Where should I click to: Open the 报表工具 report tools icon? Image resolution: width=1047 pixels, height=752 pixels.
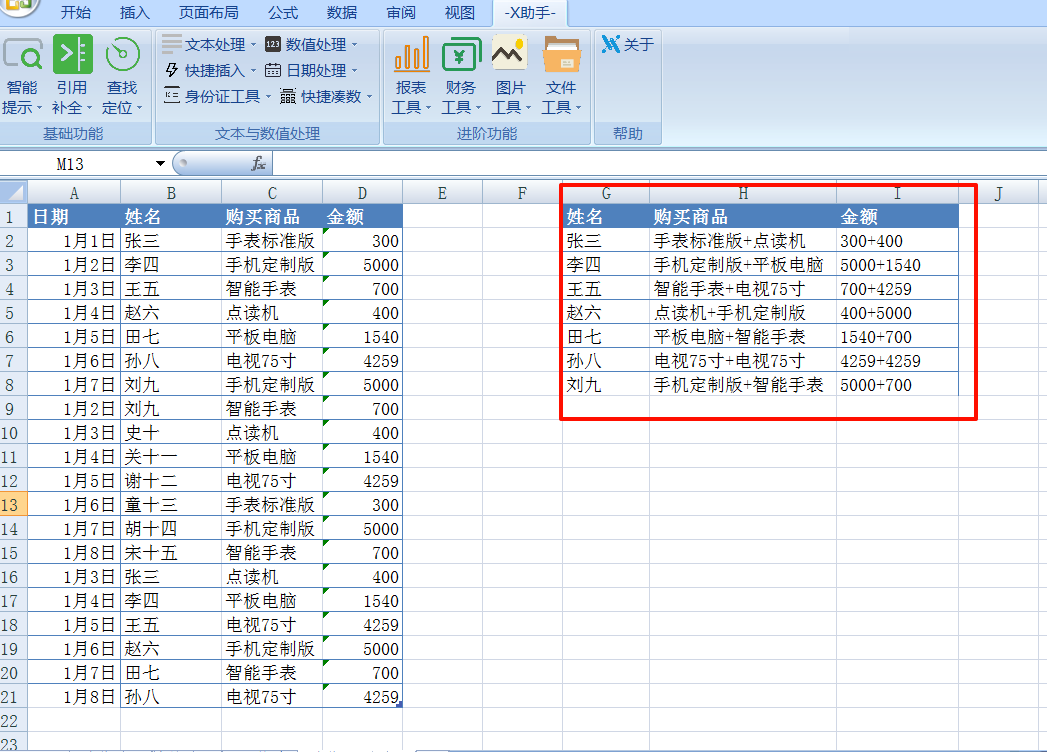coord(411,55)
